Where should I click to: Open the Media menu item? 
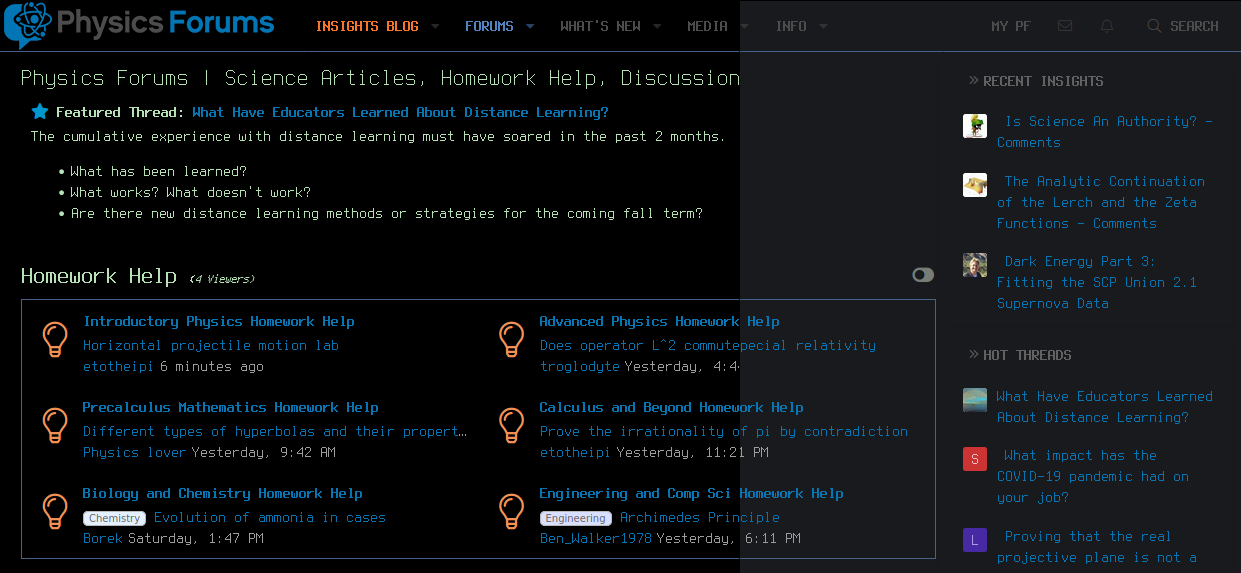[x=707, y=26]
